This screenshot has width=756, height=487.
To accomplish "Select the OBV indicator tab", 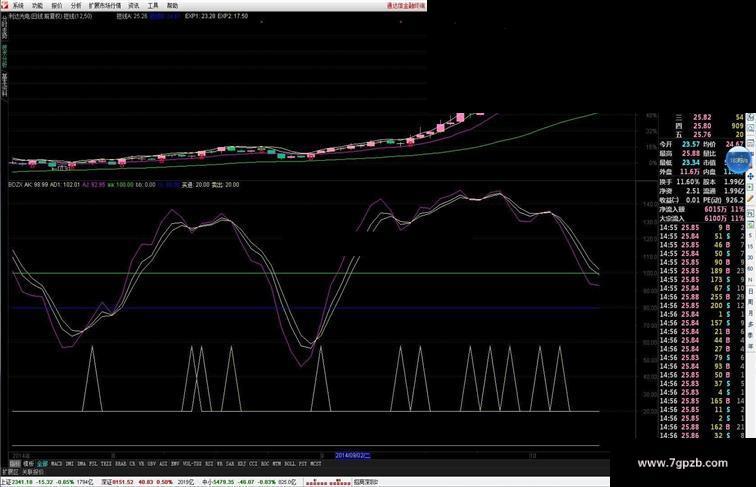I will coord(151,464).
